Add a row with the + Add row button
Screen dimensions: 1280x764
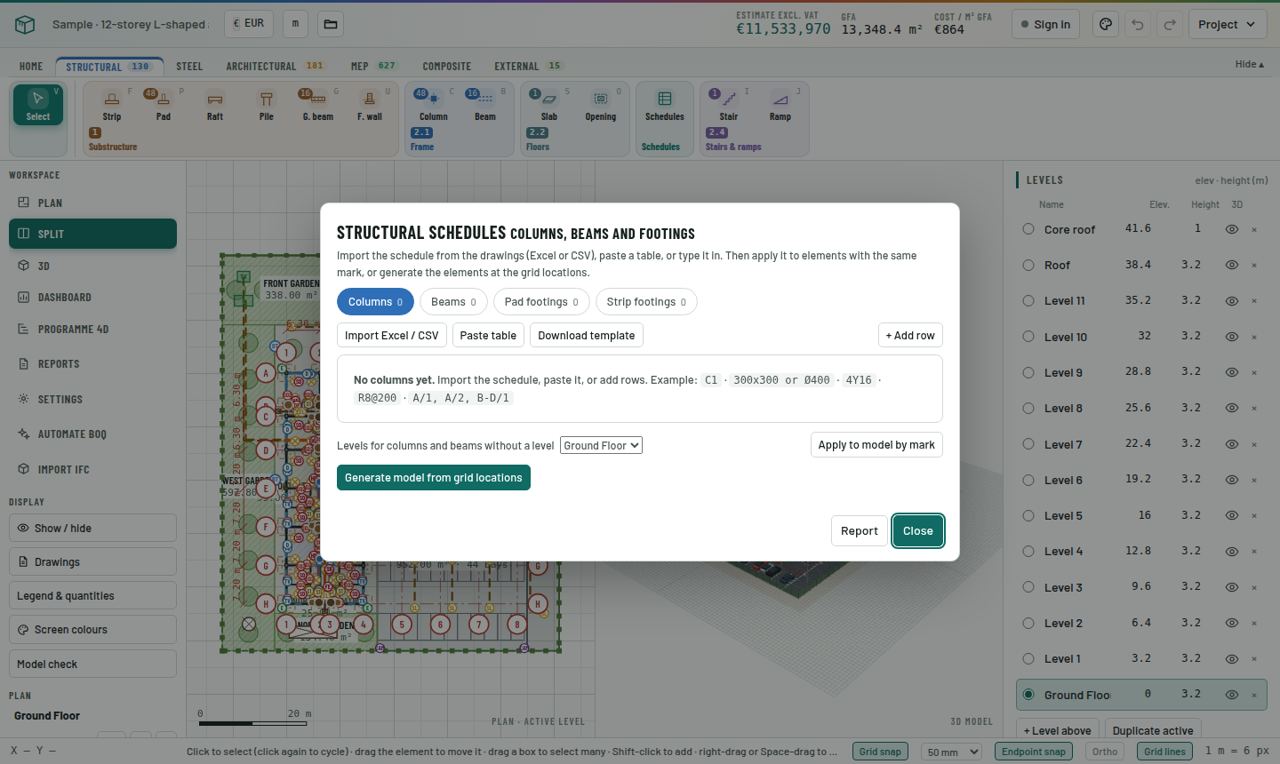click(x=910, y=335)
